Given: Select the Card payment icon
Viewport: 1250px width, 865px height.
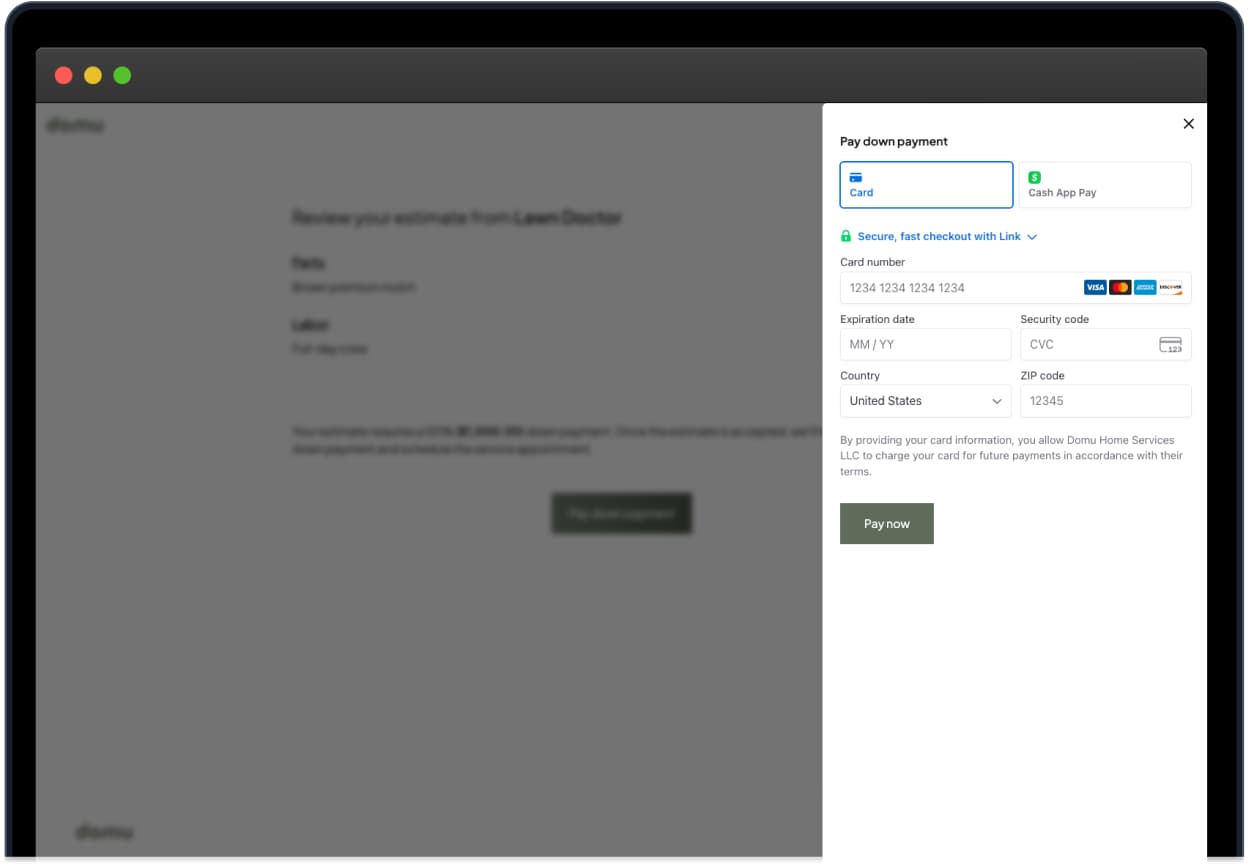Looking at the screenshot, I should [858, 177].
